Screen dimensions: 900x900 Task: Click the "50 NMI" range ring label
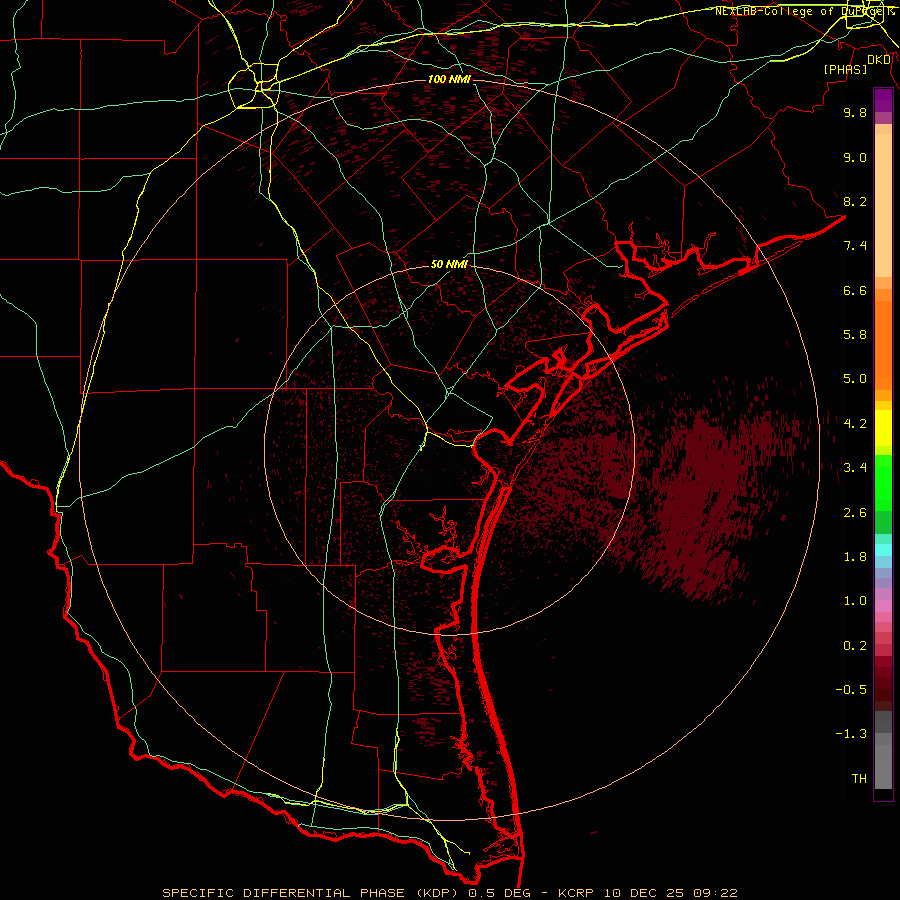coord(449,264)
